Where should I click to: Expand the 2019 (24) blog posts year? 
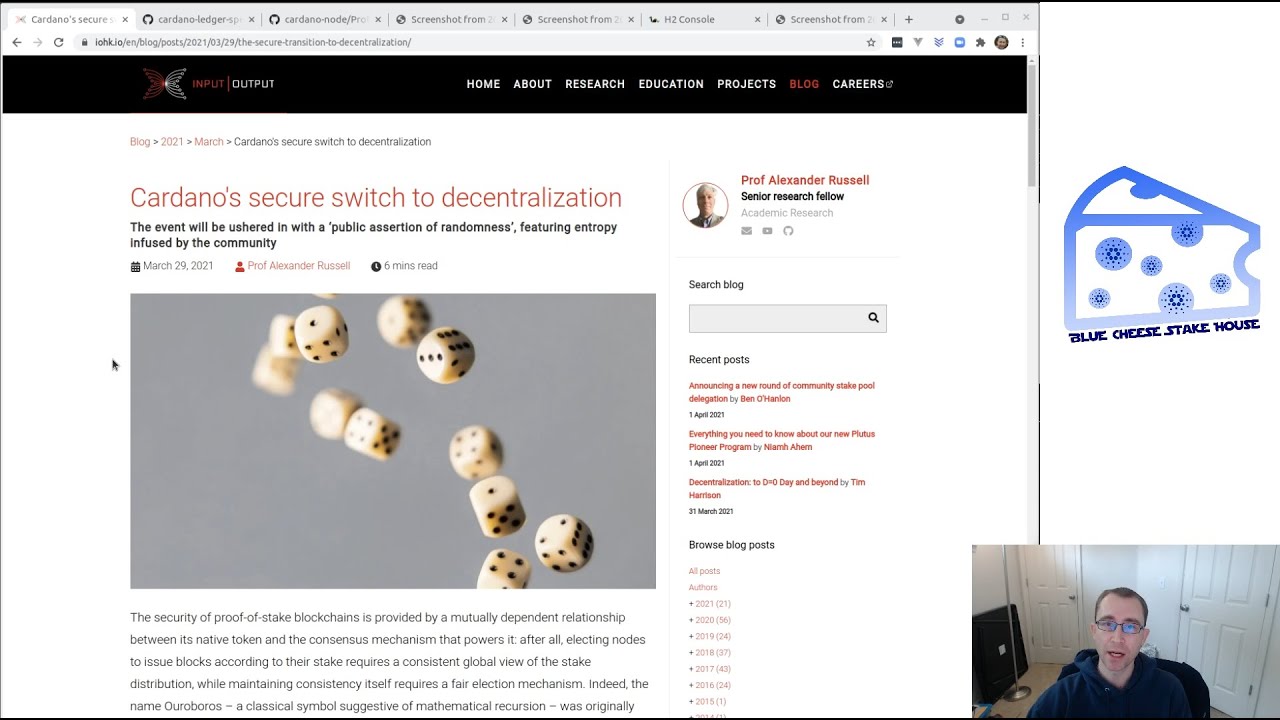click(x=710, y=636)
